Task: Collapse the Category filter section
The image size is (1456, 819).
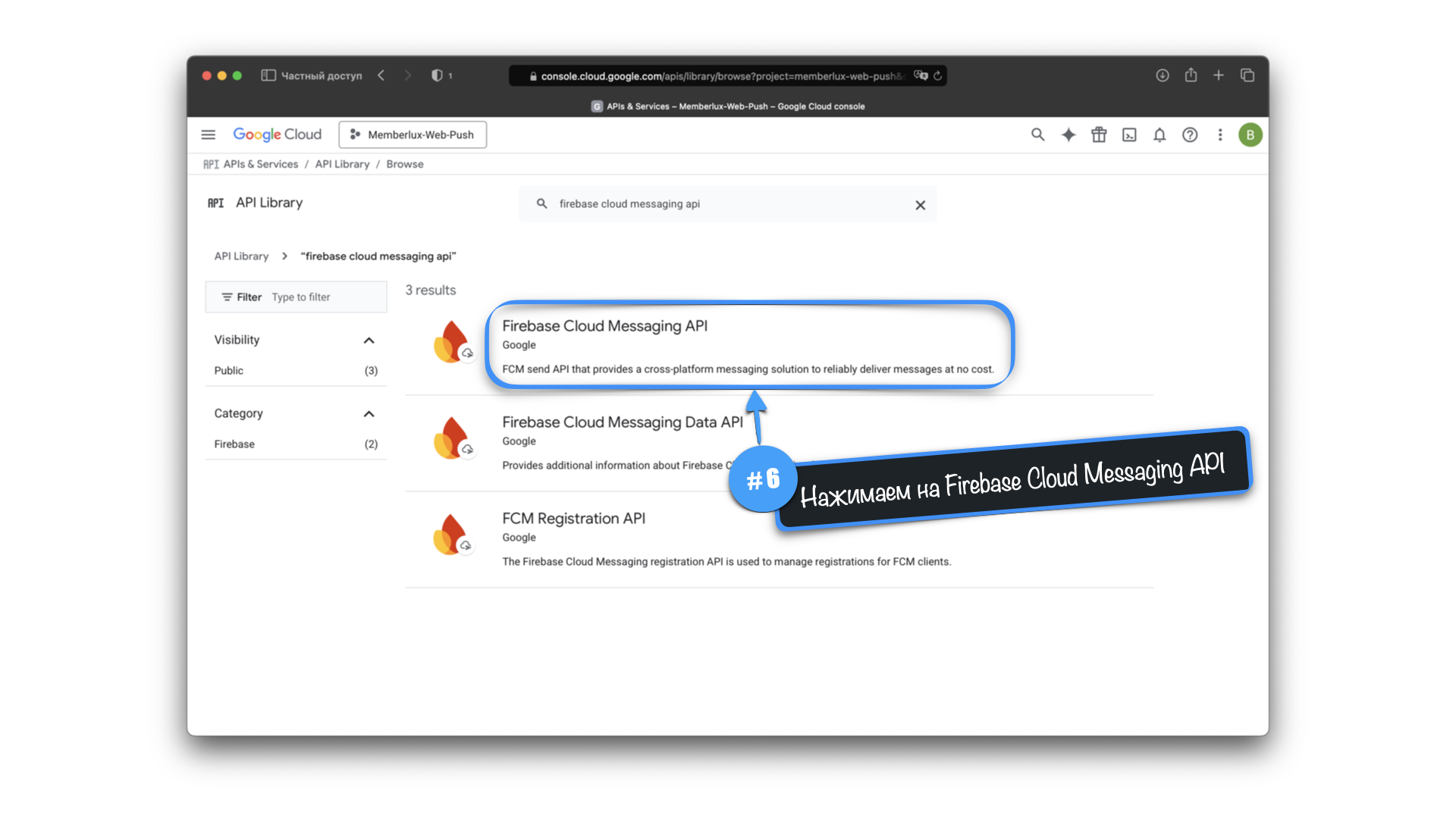Action: 369,414
